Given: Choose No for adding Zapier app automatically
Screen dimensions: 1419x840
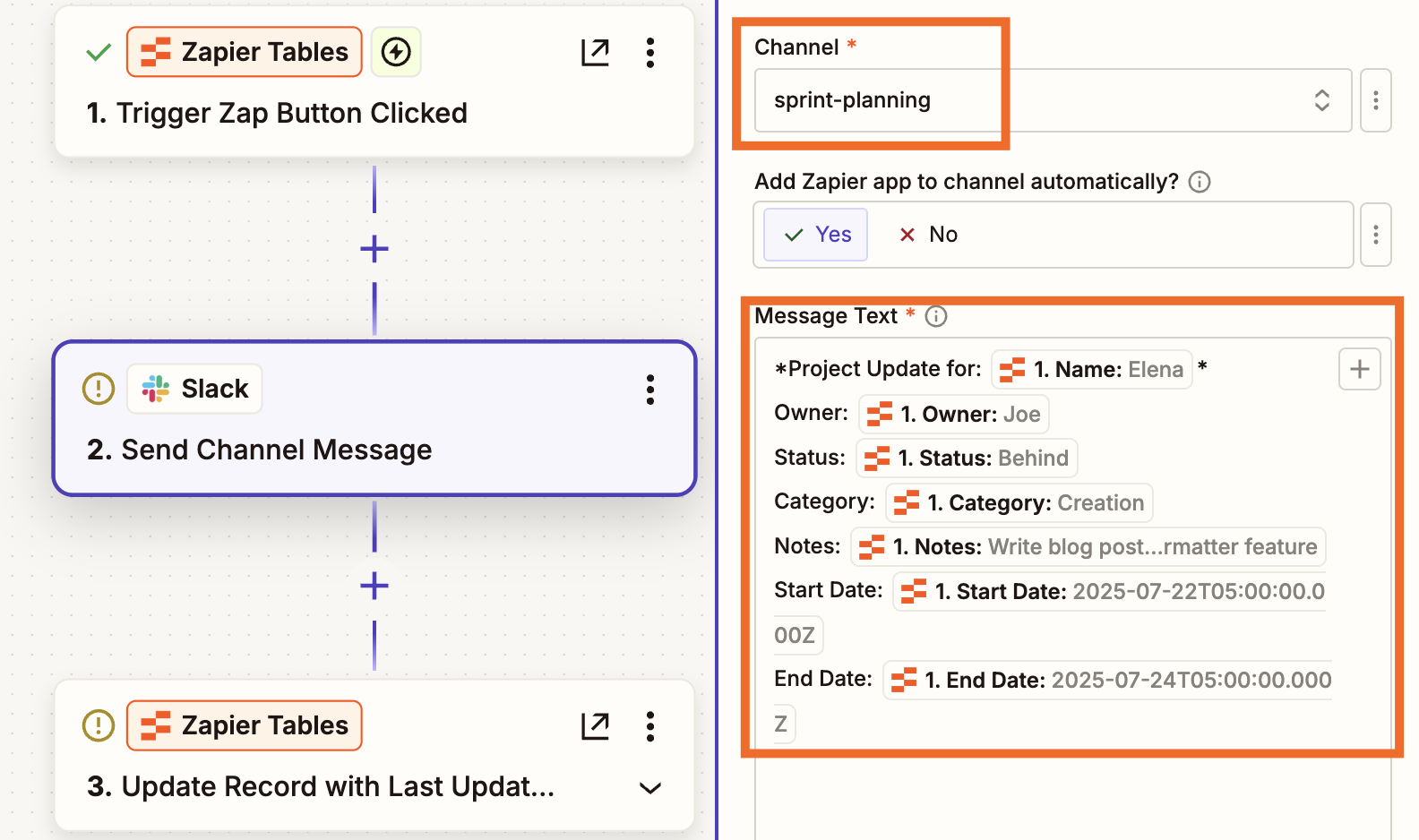Looking at the screenshot, I should 928,235.
